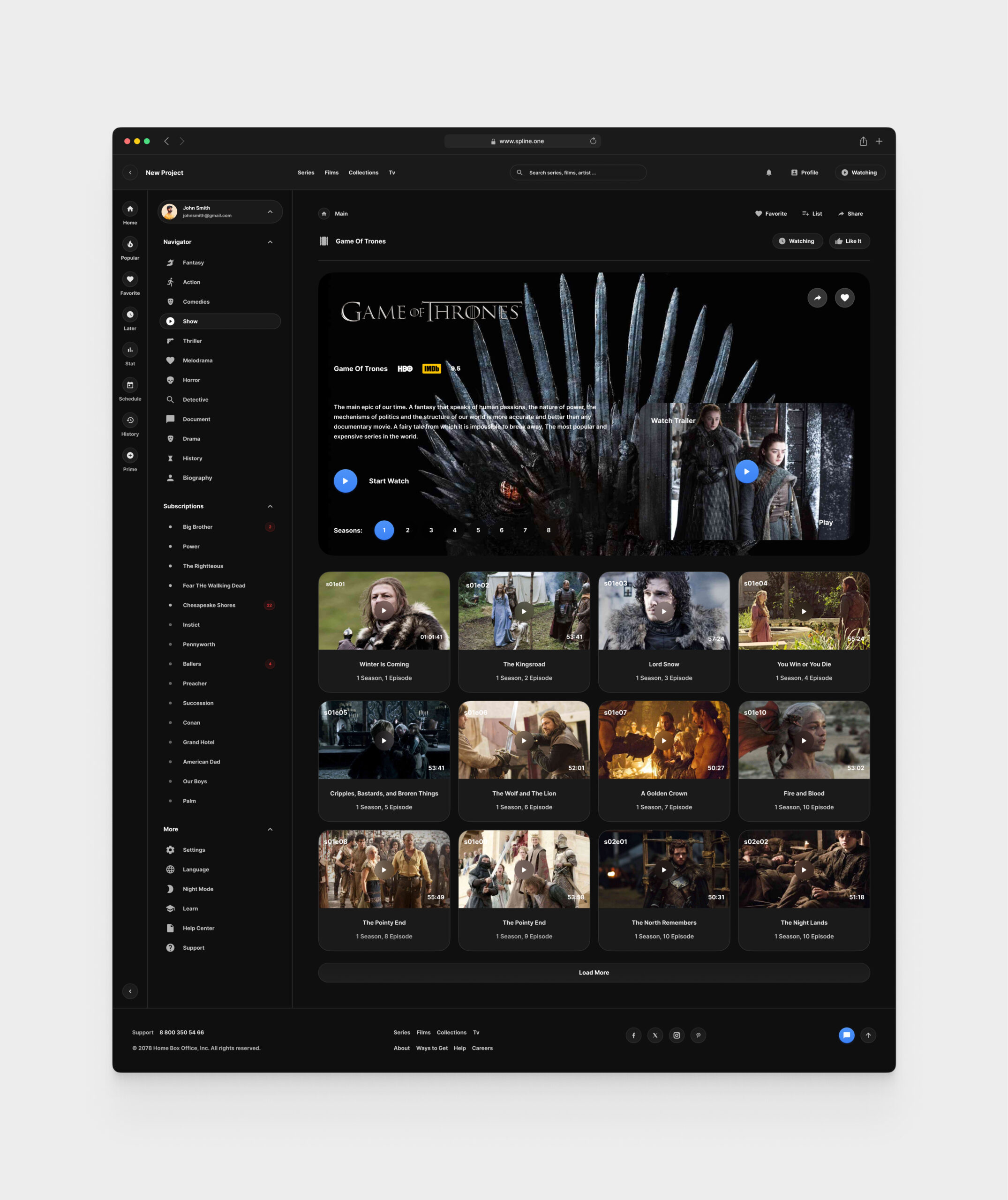Open The Night Lands episode thumbnail
1008x1200 pixels.
coord(804,869)
